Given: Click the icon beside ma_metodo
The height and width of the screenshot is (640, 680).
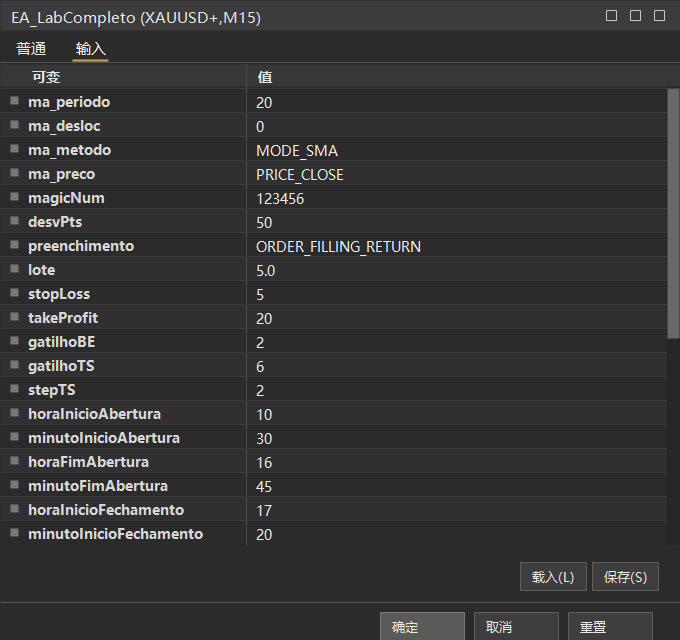Looking at the screenshot, I should coord(14,149).
